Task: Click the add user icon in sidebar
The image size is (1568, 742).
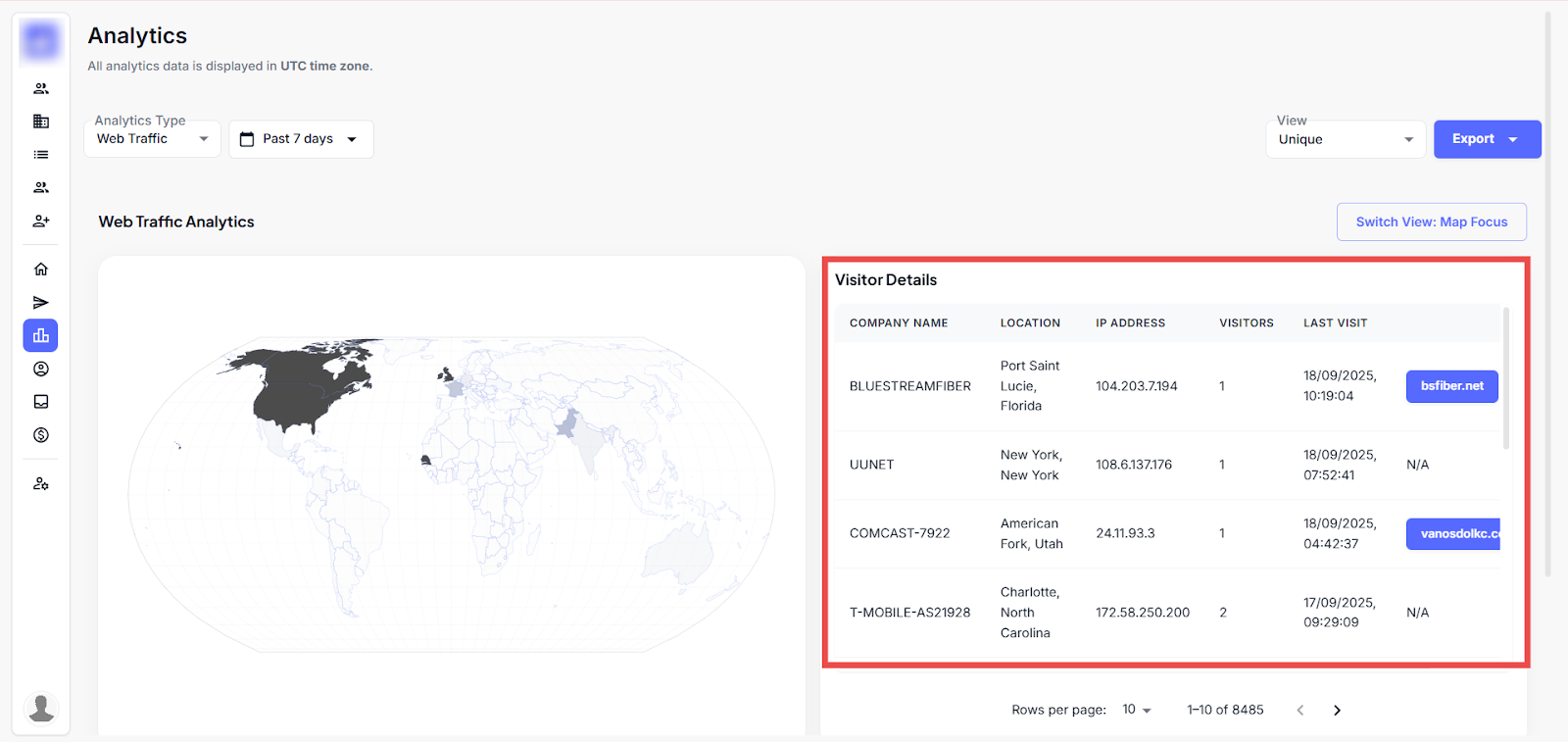Action: (x=41, y=222)
